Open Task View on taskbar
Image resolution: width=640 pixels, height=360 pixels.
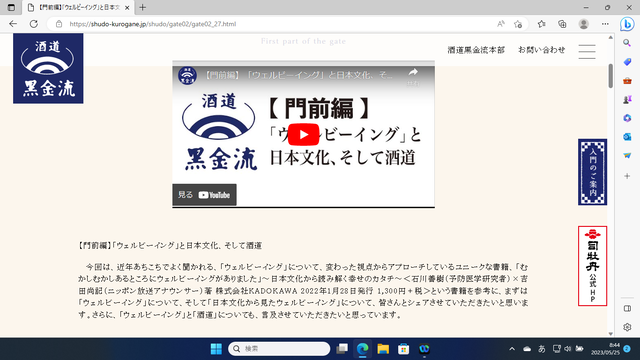[342, 349]
